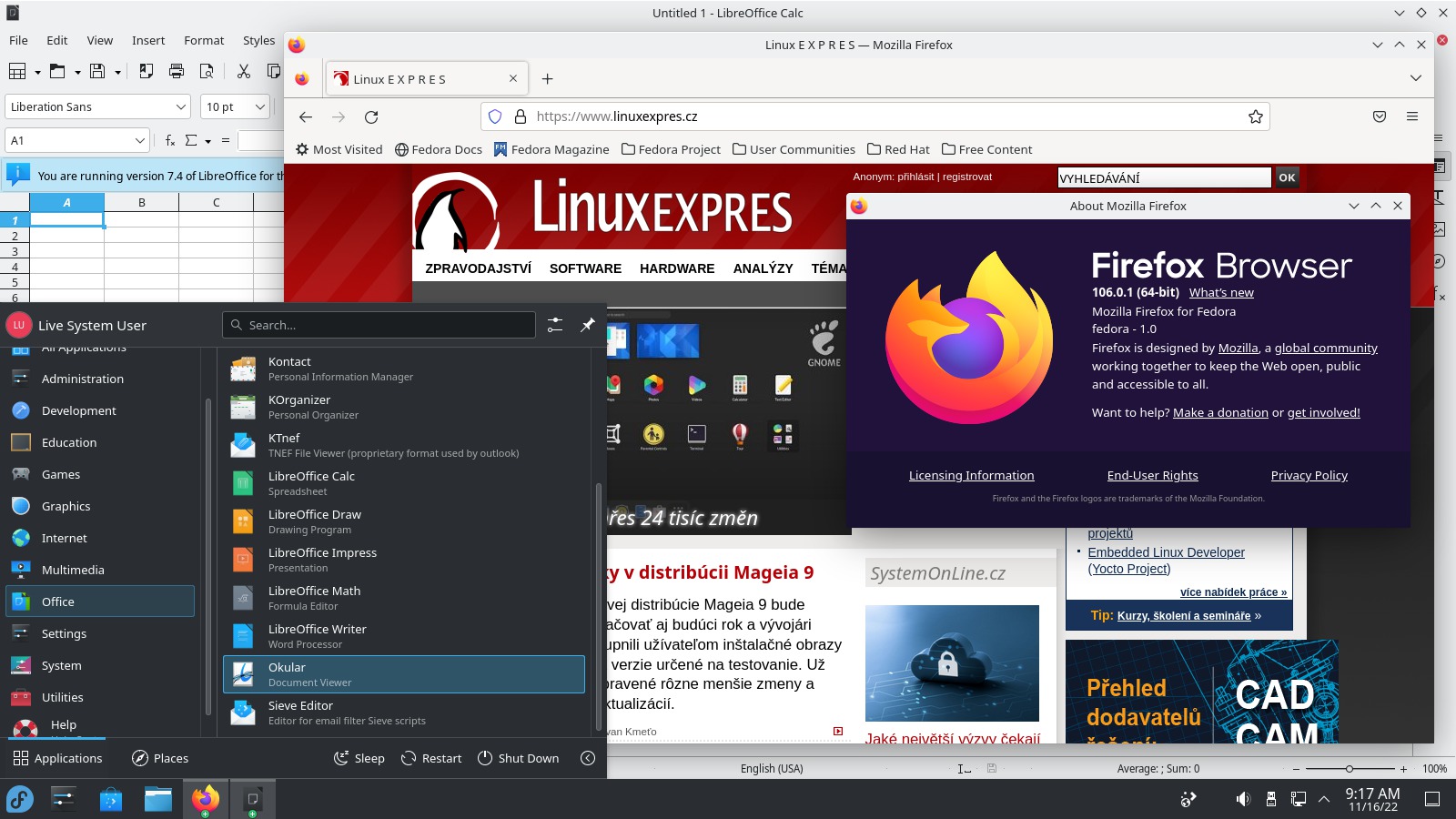Click the Save to Pocket icon
Screen dimensions: 1456x819
pyautogui.click(x=1380, y=116)
